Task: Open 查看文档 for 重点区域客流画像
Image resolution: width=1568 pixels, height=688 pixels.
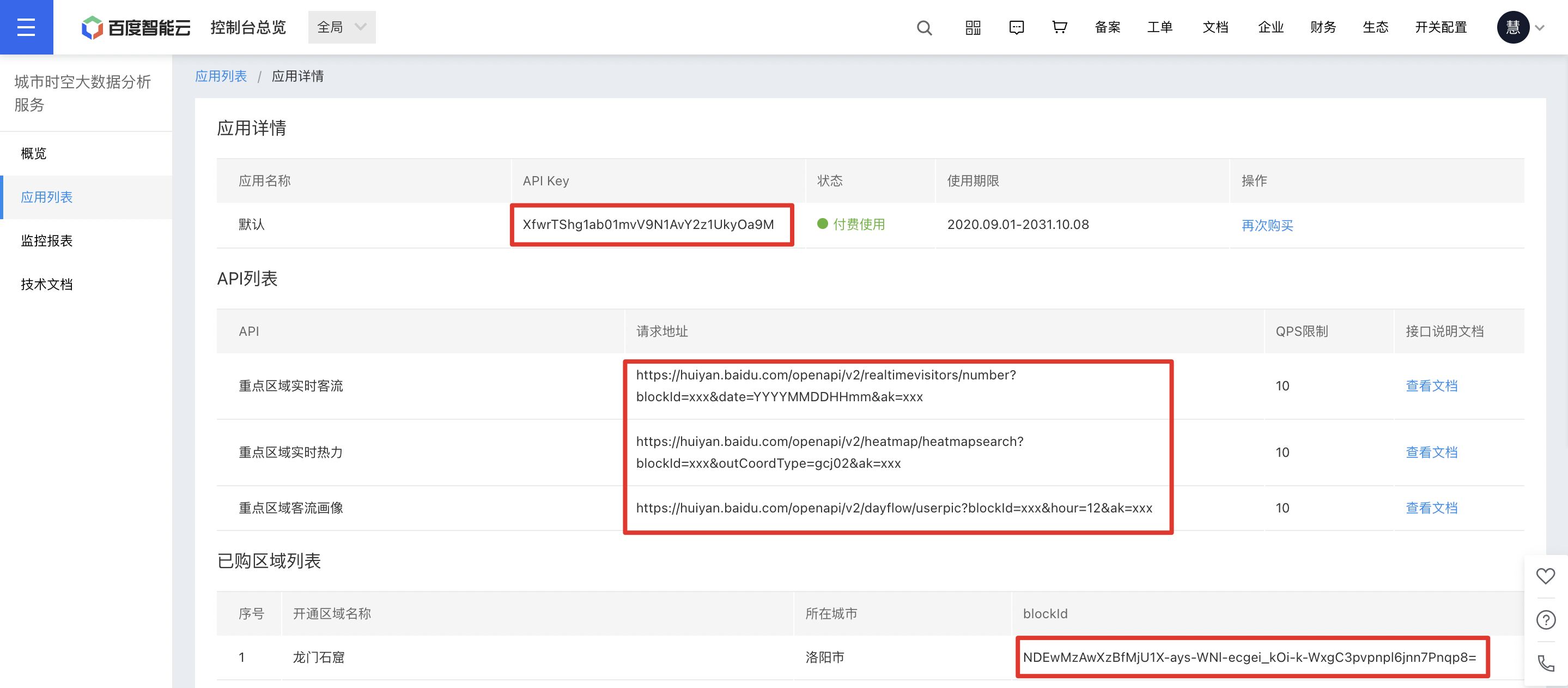Action: coord(1431,508)
